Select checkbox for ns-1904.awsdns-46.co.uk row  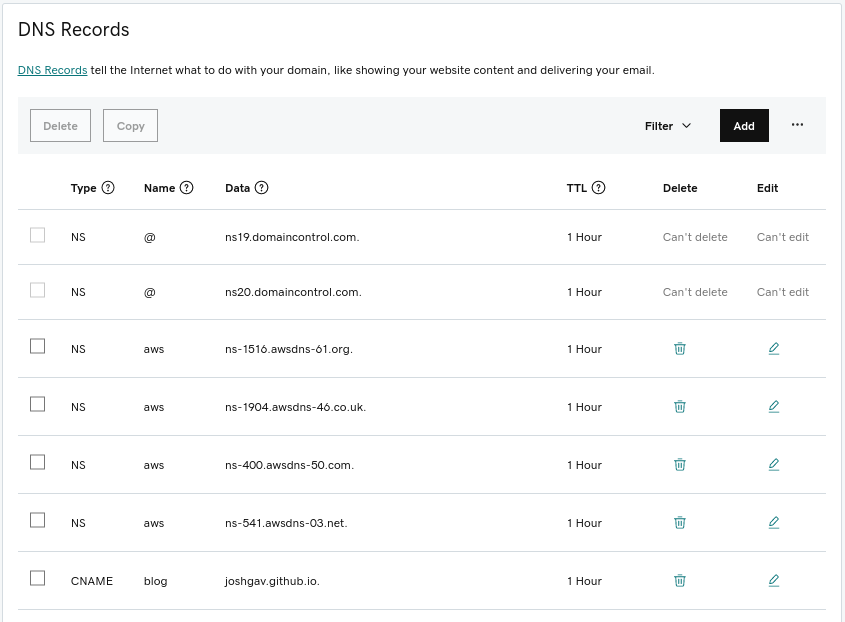(x=38, y=404)
